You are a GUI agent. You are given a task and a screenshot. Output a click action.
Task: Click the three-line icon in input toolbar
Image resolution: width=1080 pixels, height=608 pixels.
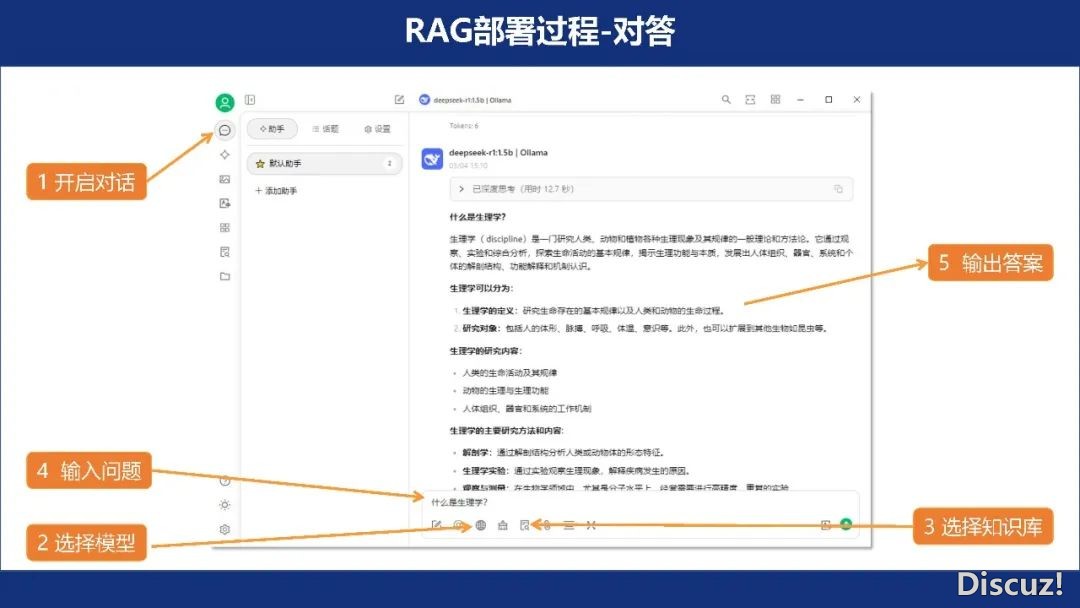click(x=569, y=525)
